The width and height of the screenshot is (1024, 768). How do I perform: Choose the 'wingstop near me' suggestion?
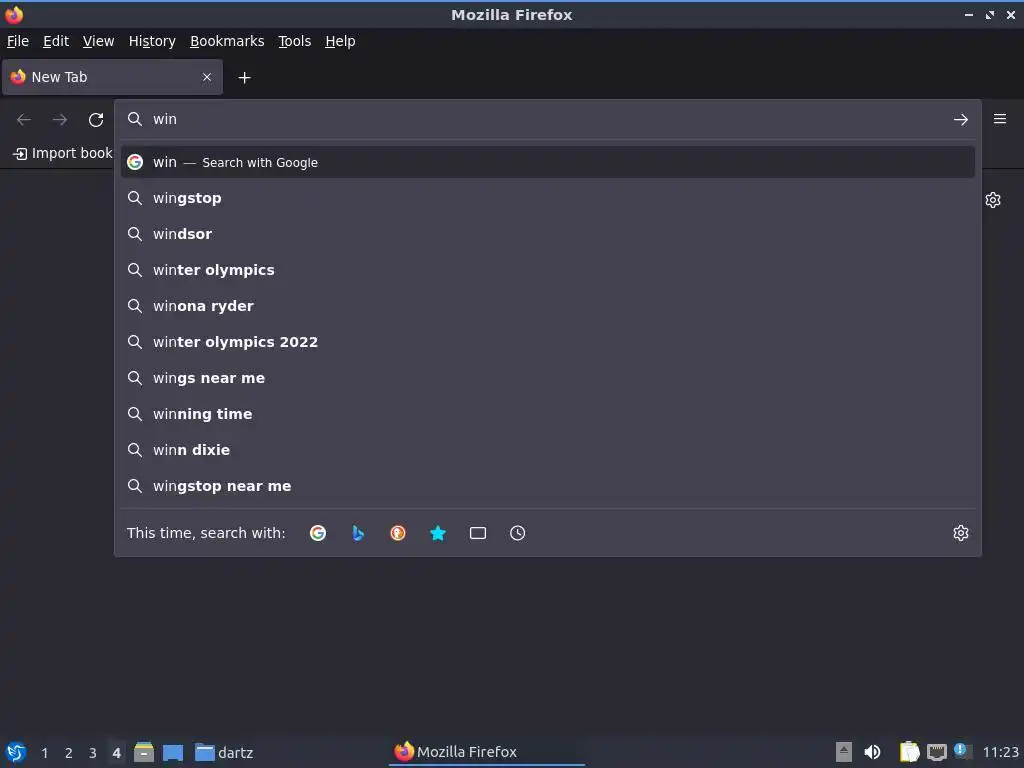pyautogui.click(x=547, y=485)
